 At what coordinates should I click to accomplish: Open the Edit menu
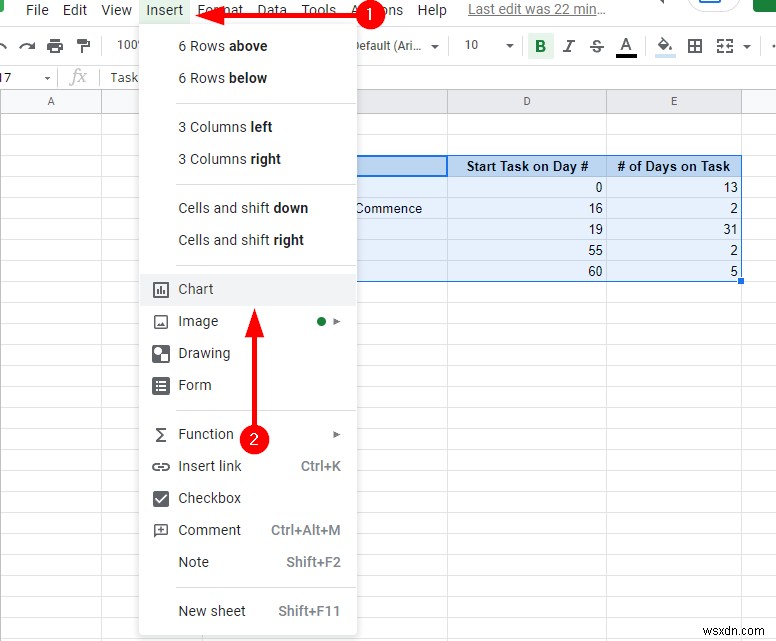pos(75,10)
